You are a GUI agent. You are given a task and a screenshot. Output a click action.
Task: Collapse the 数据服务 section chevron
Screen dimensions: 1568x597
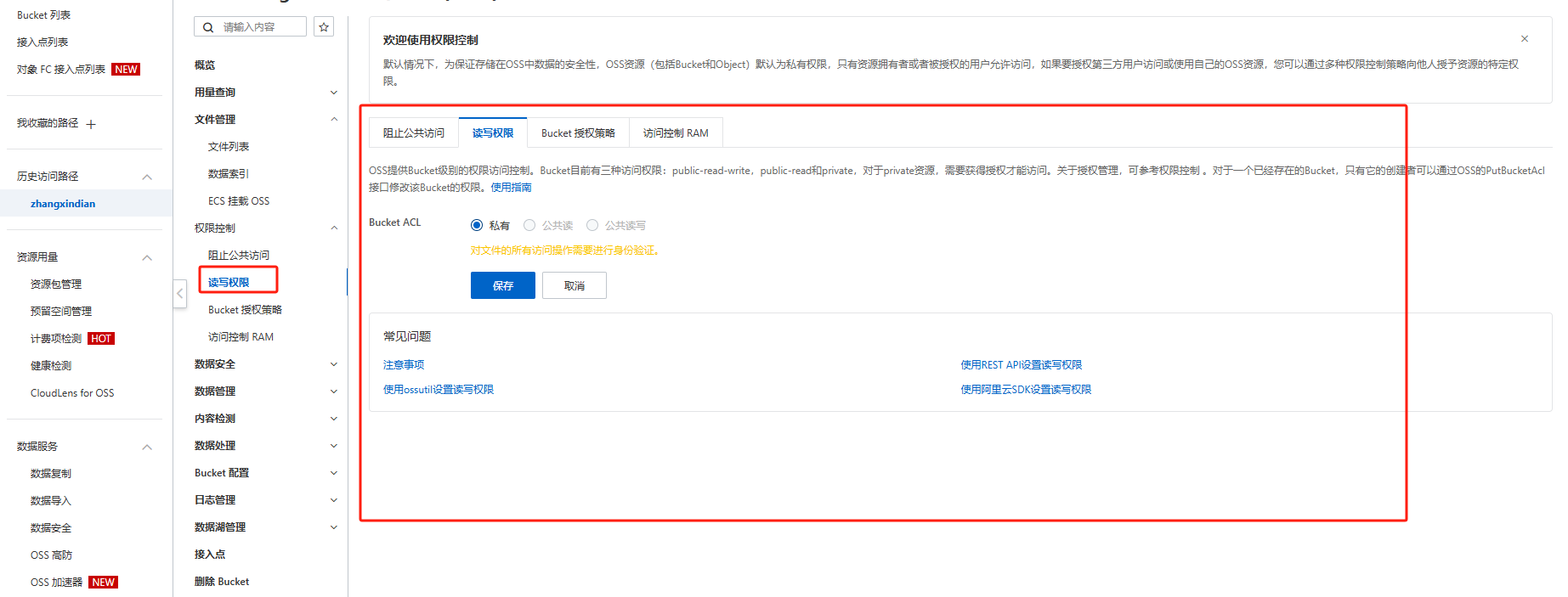click(x=147, y=447)
